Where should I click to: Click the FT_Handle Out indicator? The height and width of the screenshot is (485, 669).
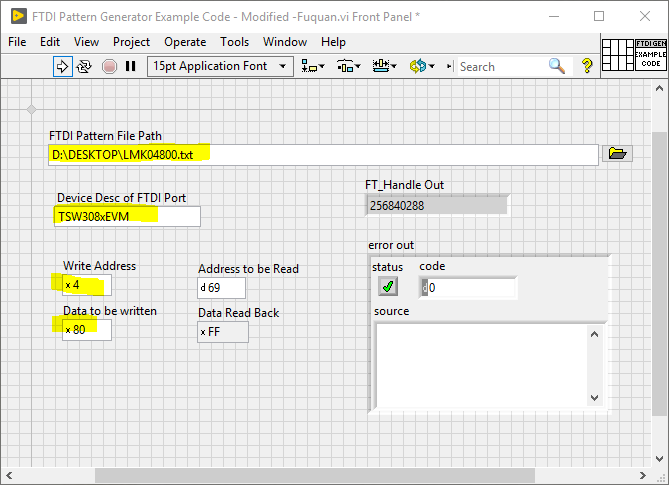point(437,206)
